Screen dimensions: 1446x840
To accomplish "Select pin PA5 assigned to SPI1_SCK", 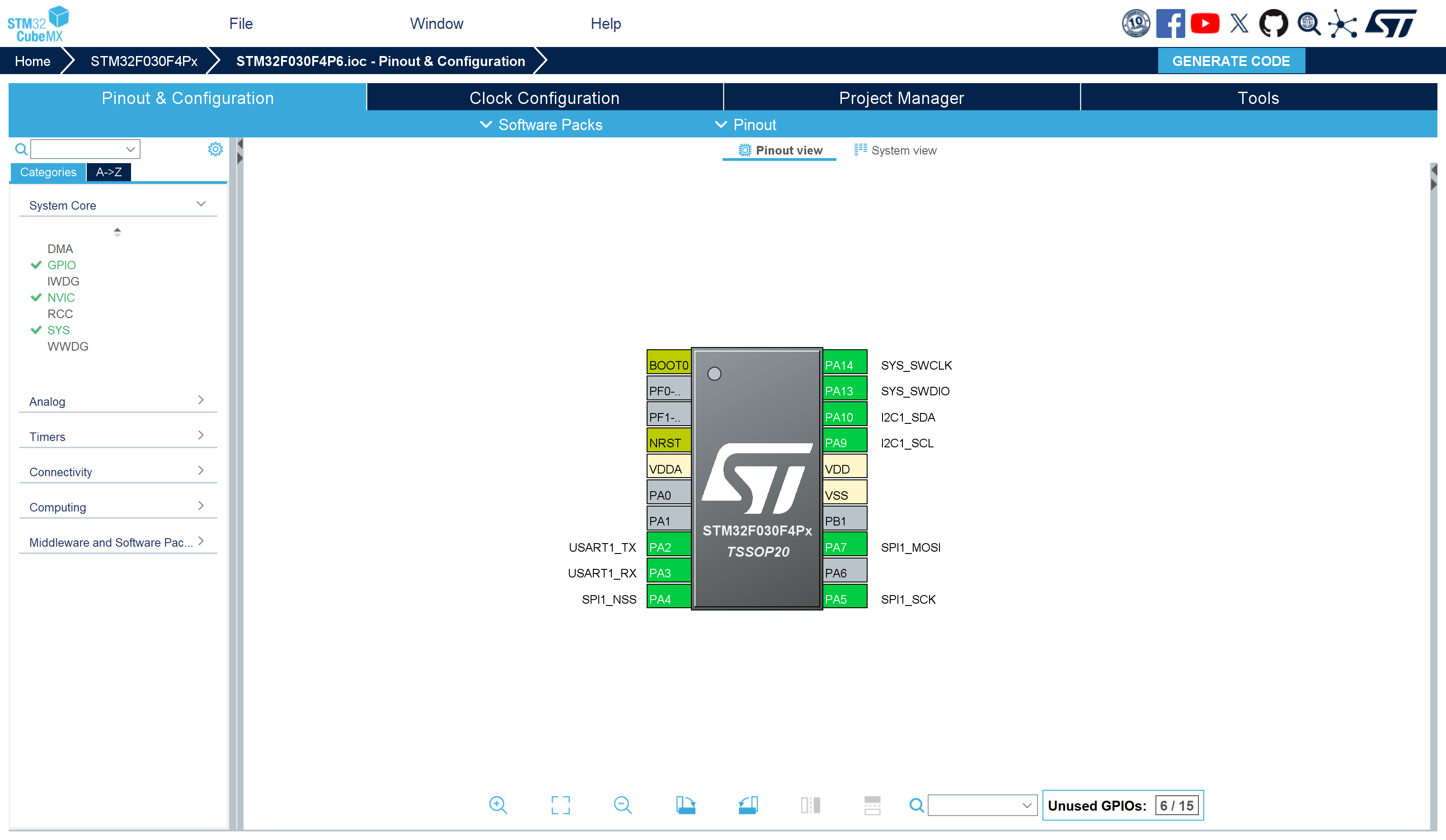I will tap(844, 598).
